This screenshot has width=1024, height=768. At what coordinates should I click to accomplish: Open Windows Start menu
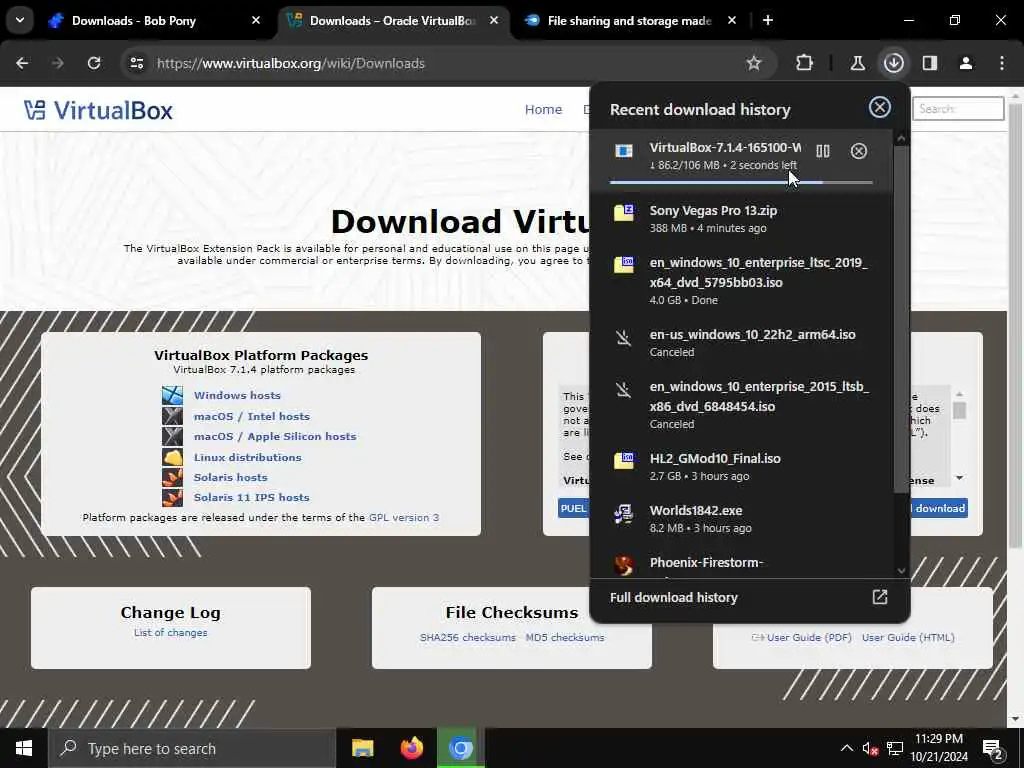point(24,748)
